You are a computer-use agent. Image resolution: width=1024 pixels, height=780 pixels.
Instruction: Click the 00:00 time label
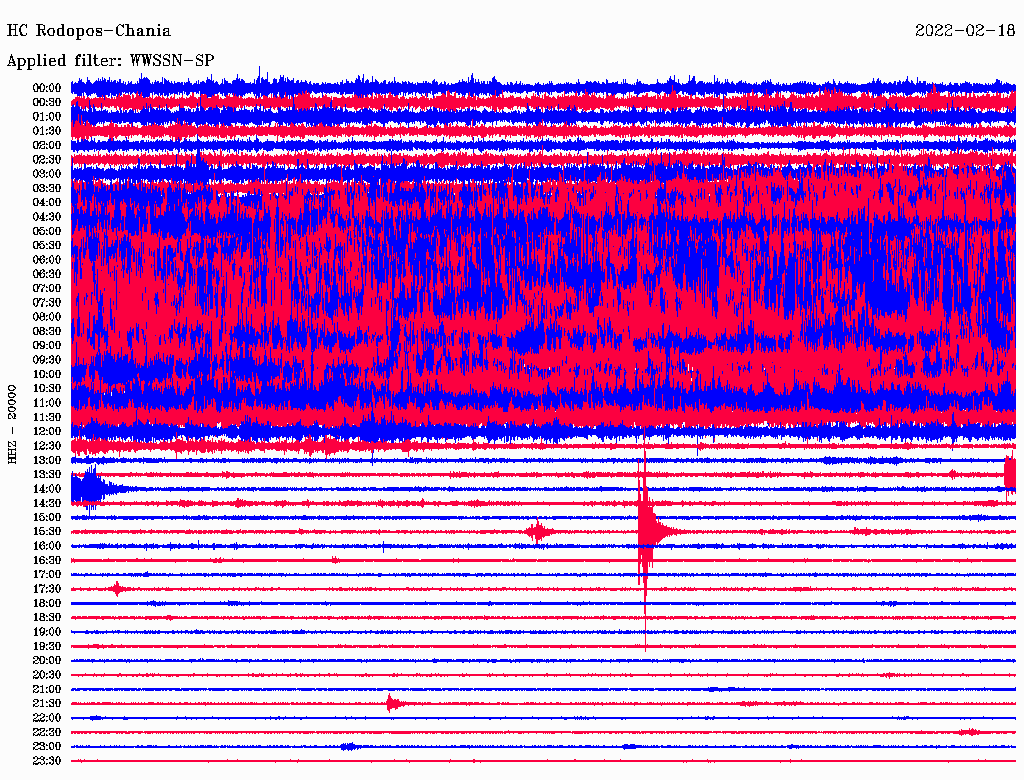pos(47,88)
